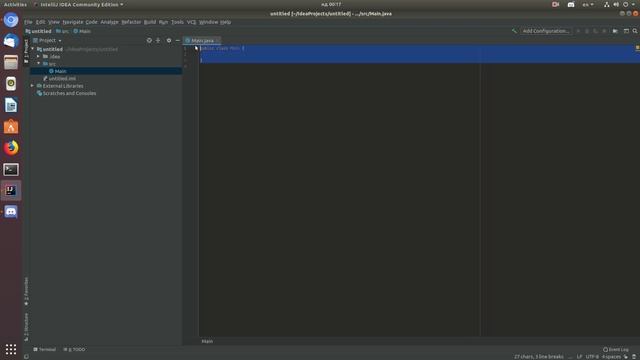640x360 pixels.
Task: Hide the Project panel with minus icon
Action: click(178, 40)
